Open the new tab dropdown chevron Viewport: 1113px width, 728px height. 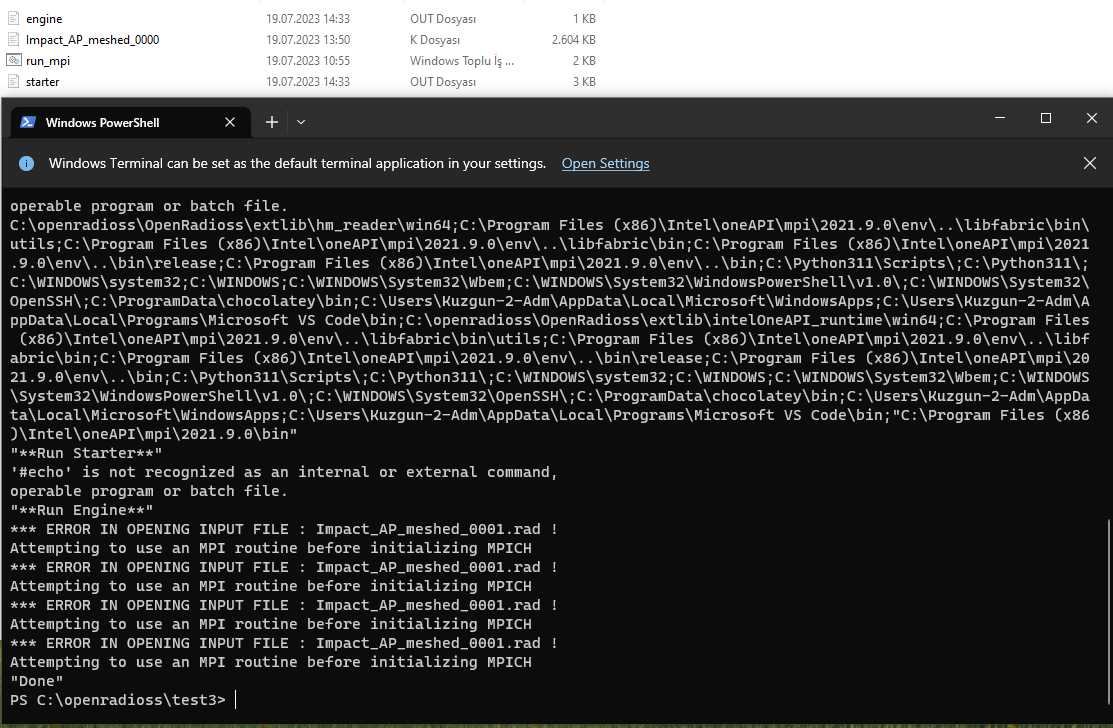click(x=300, y=121)
